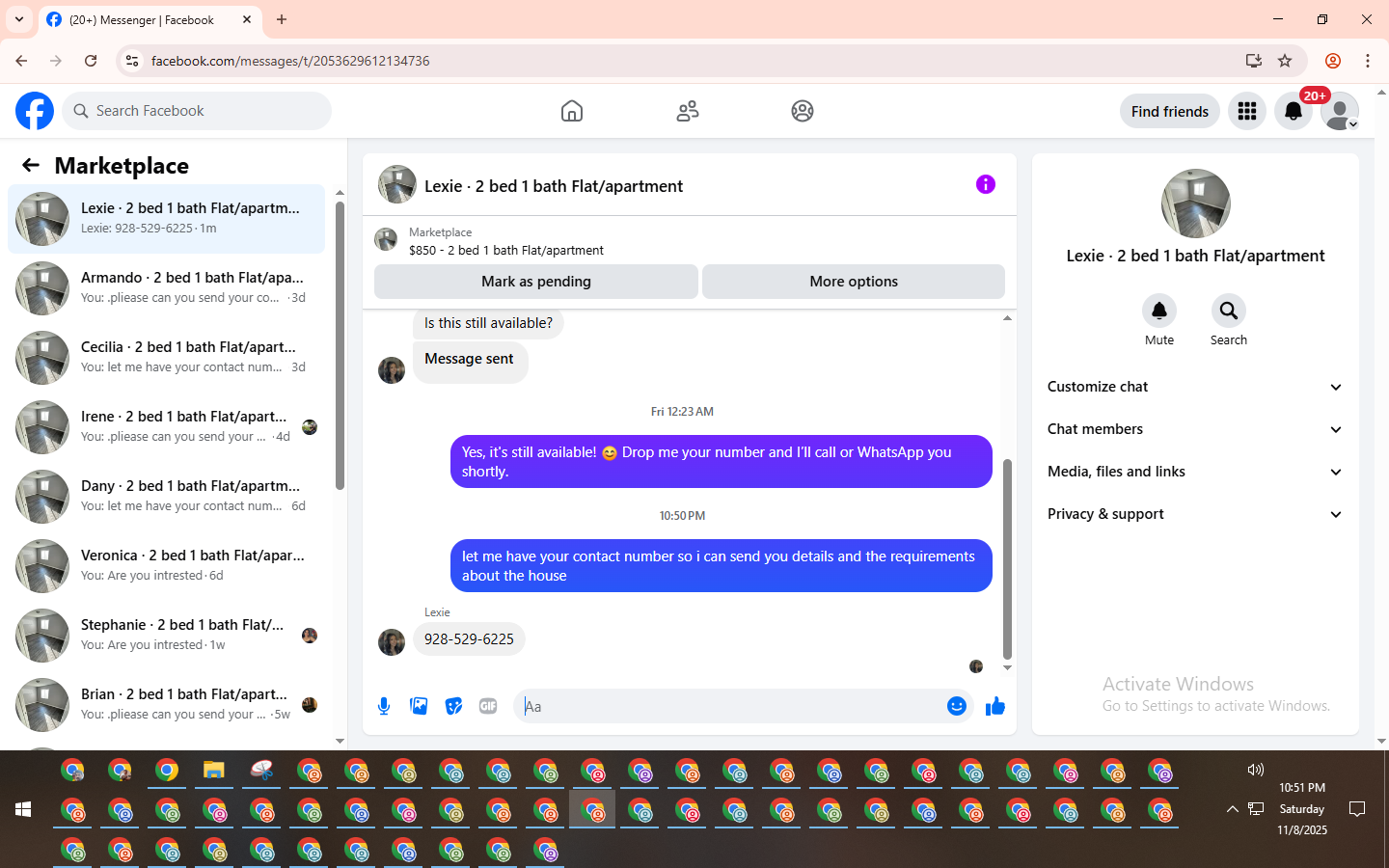Screen dimensions: 1389x868
Task: Expand Chat members section
Action: click(1195, 429)
